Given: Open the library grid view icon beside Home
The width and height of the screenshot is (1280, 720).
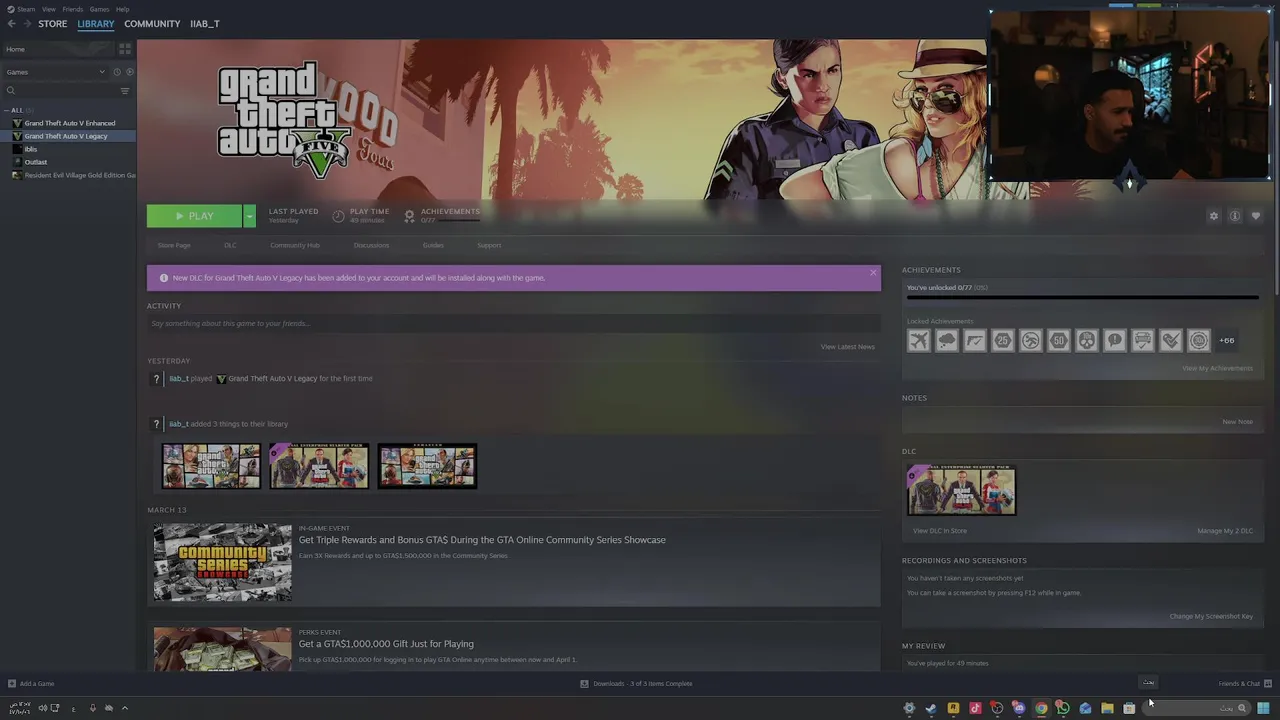Looking at the screenshot, I should (x=125, y=49).
